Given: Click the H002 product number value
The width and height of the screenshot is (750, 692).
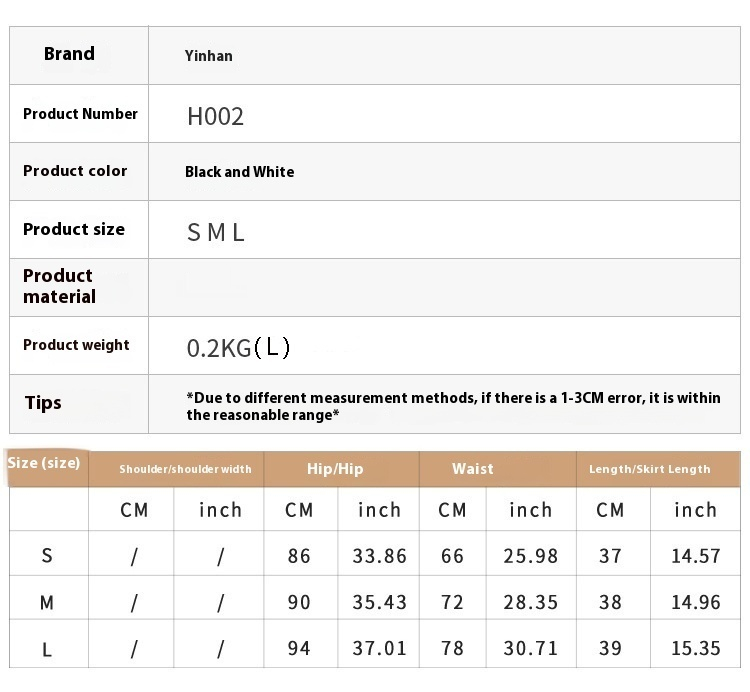Looking at the screenshot, I should coord(215,116).
